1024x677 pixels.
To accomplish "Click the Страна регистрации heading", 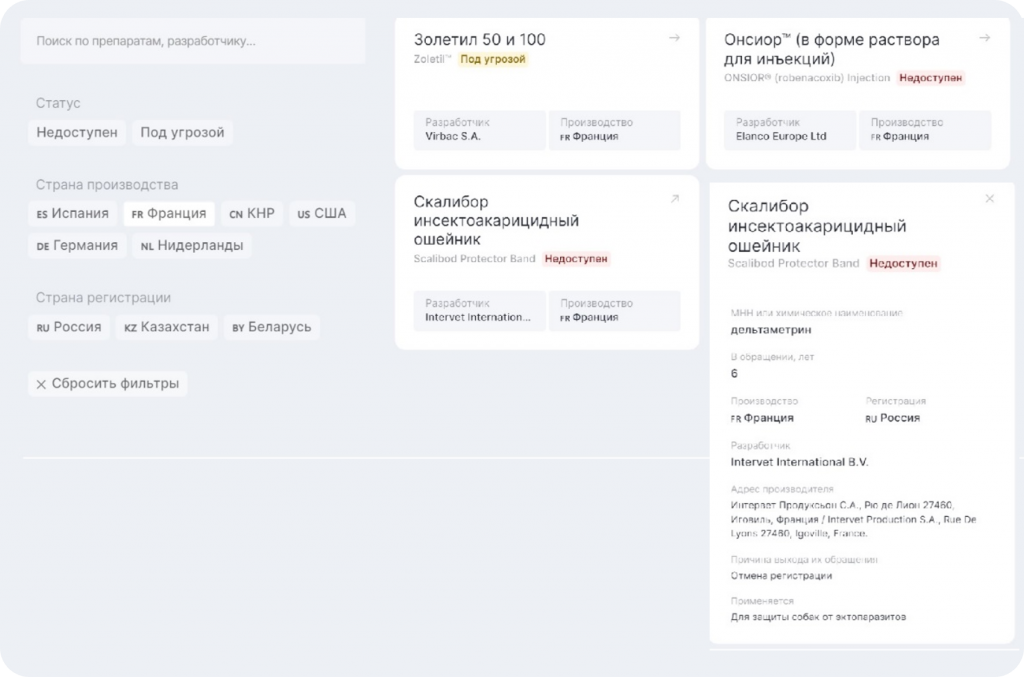I will [x=103, y=298].
